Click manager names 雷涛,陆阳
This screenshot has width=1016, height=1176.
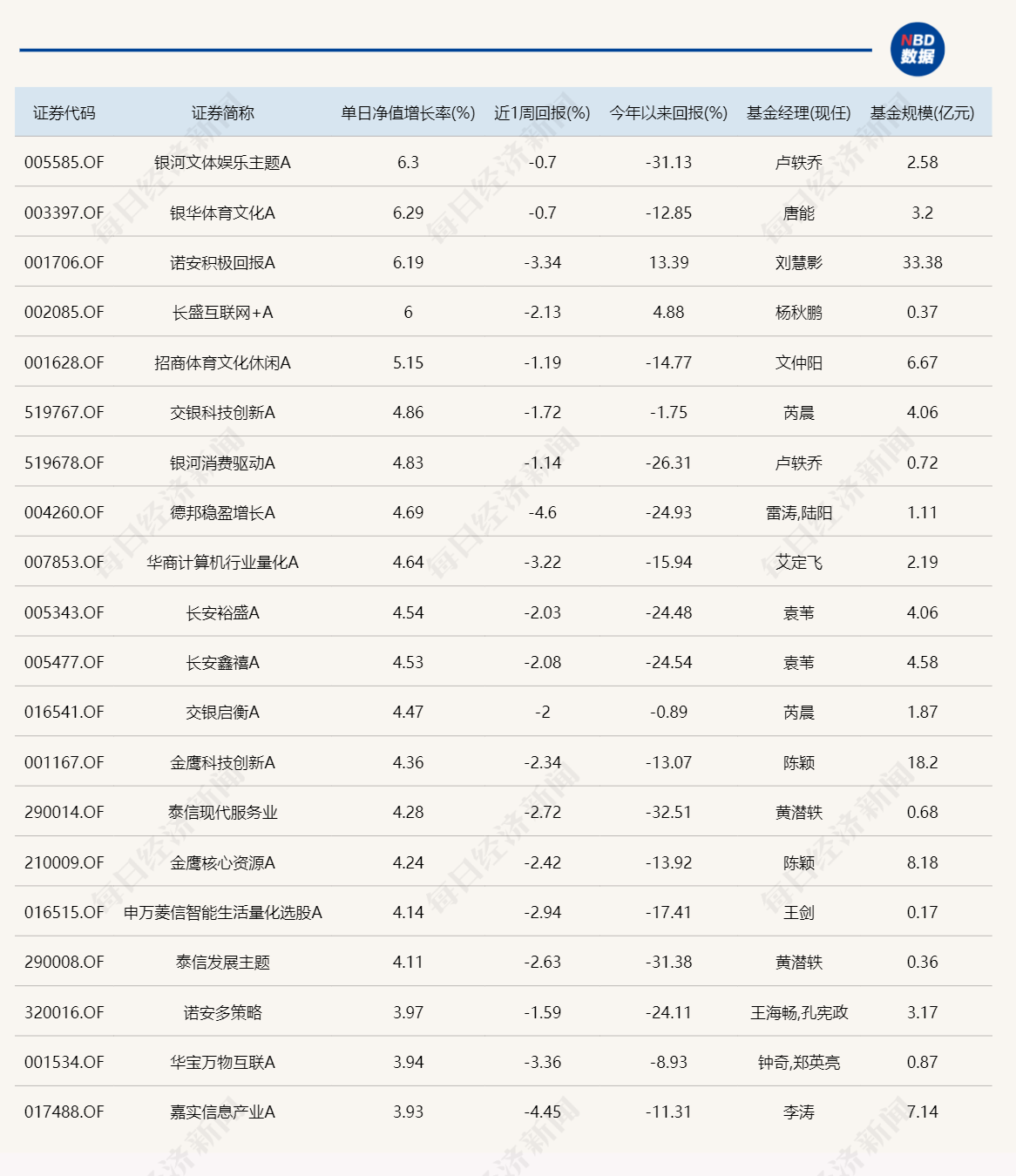click(799, 512)
